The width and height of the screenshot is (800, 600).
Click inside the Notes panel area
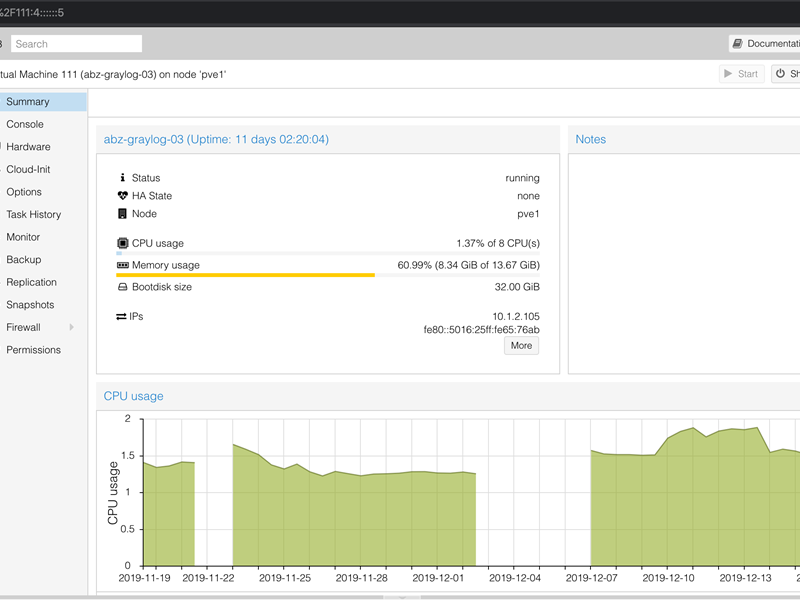coord(684,260)
